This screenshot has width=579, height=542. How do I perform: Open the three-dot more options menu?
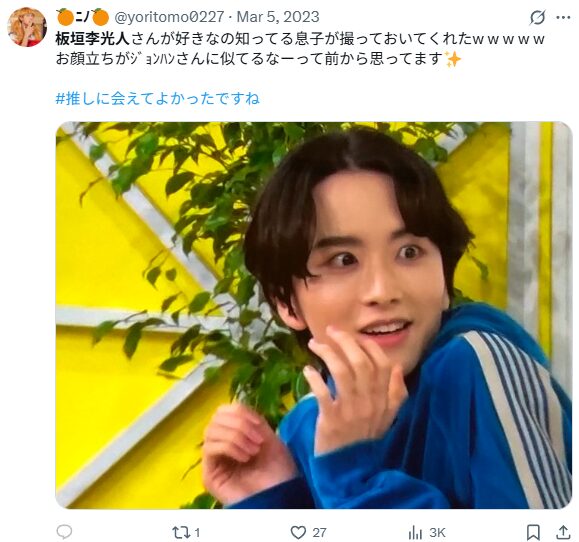coord(563,17)
